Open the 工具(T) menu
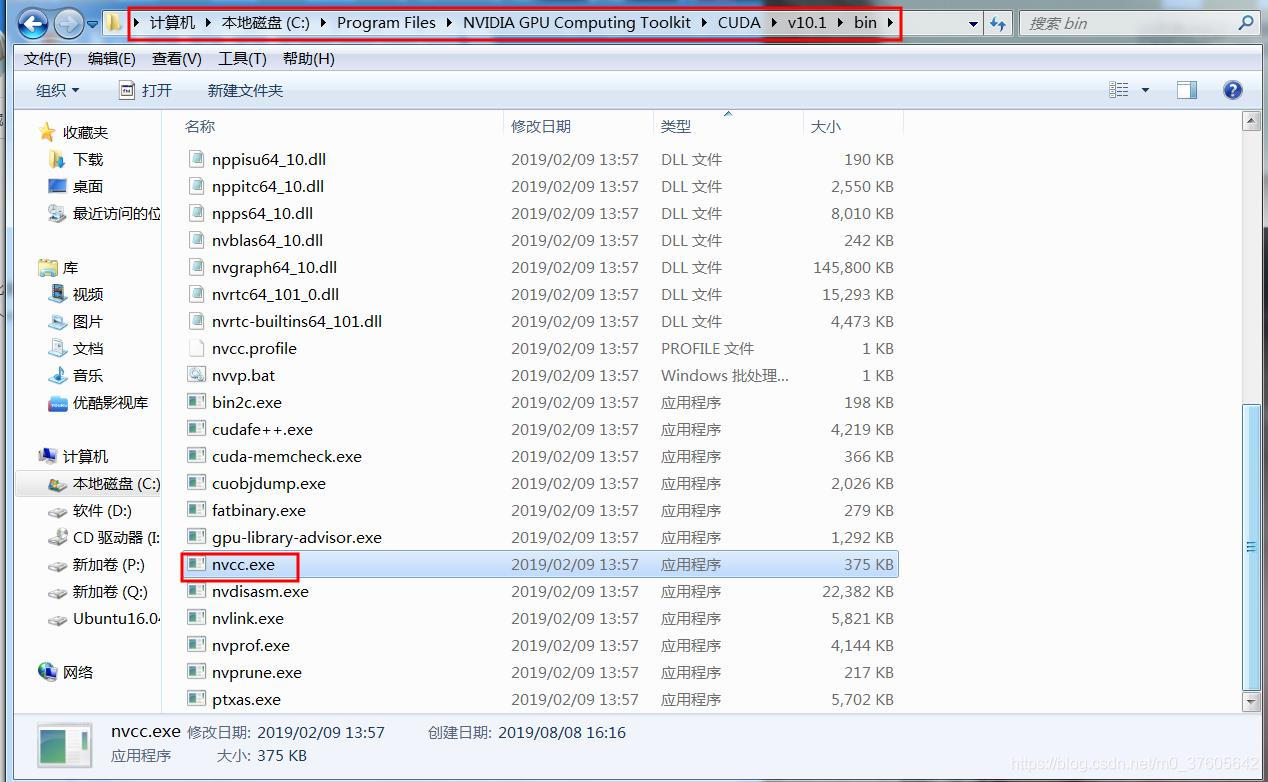 242,59
